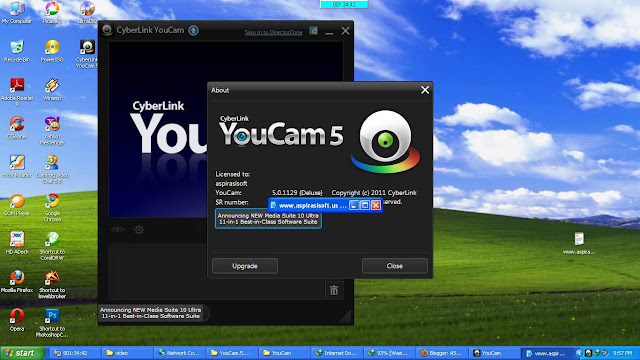Launch the Camfrog Video Chat shortcut
Viewport: 640px width, 360px height.
52,169
